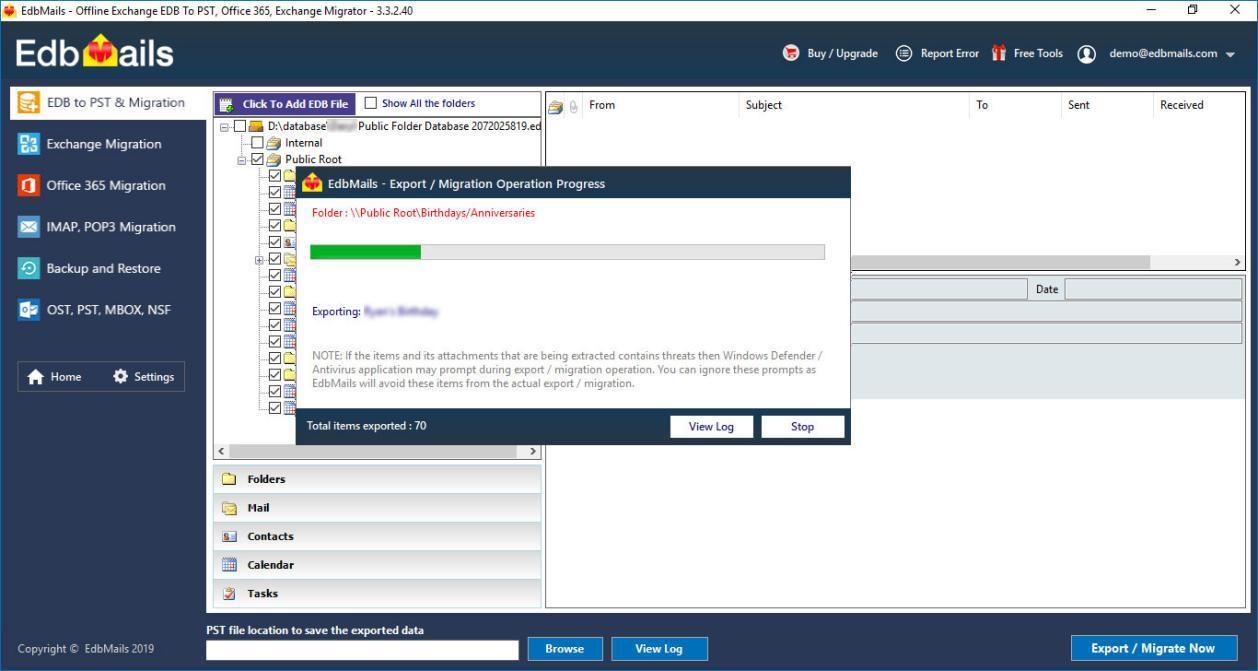
Task: Click the database file icon next to D:\database
Action: click(x=256, y=126)
